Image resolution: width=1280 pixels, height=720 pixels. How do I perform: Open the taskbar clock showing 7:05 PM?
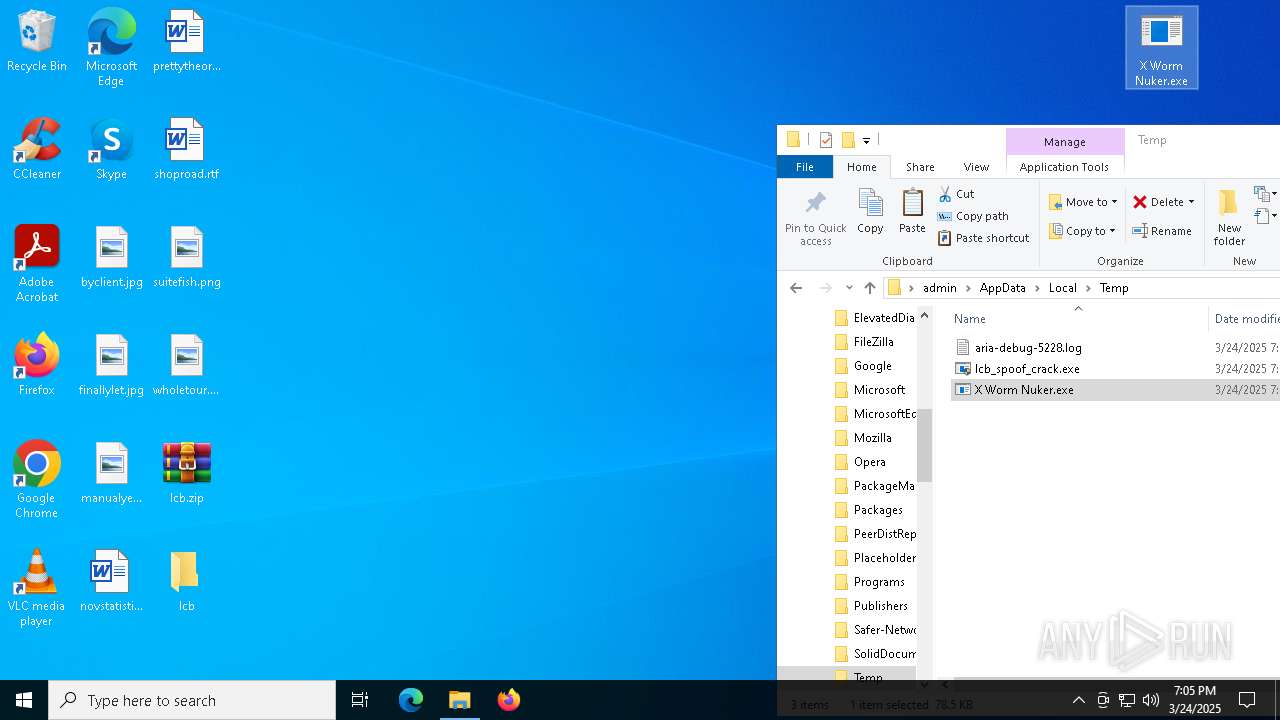[x=1195, y=700]
